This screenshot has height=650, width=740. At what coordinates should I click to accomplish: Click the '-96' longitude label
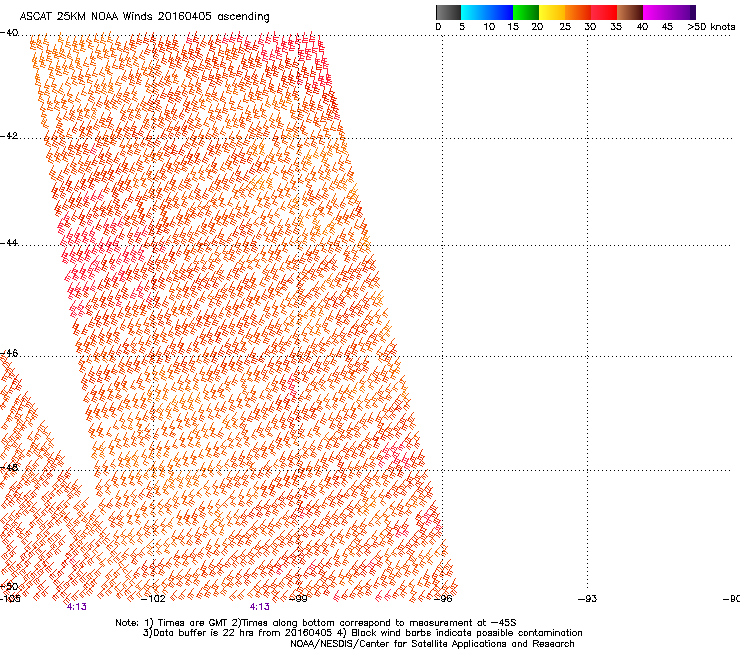point(443,599)
